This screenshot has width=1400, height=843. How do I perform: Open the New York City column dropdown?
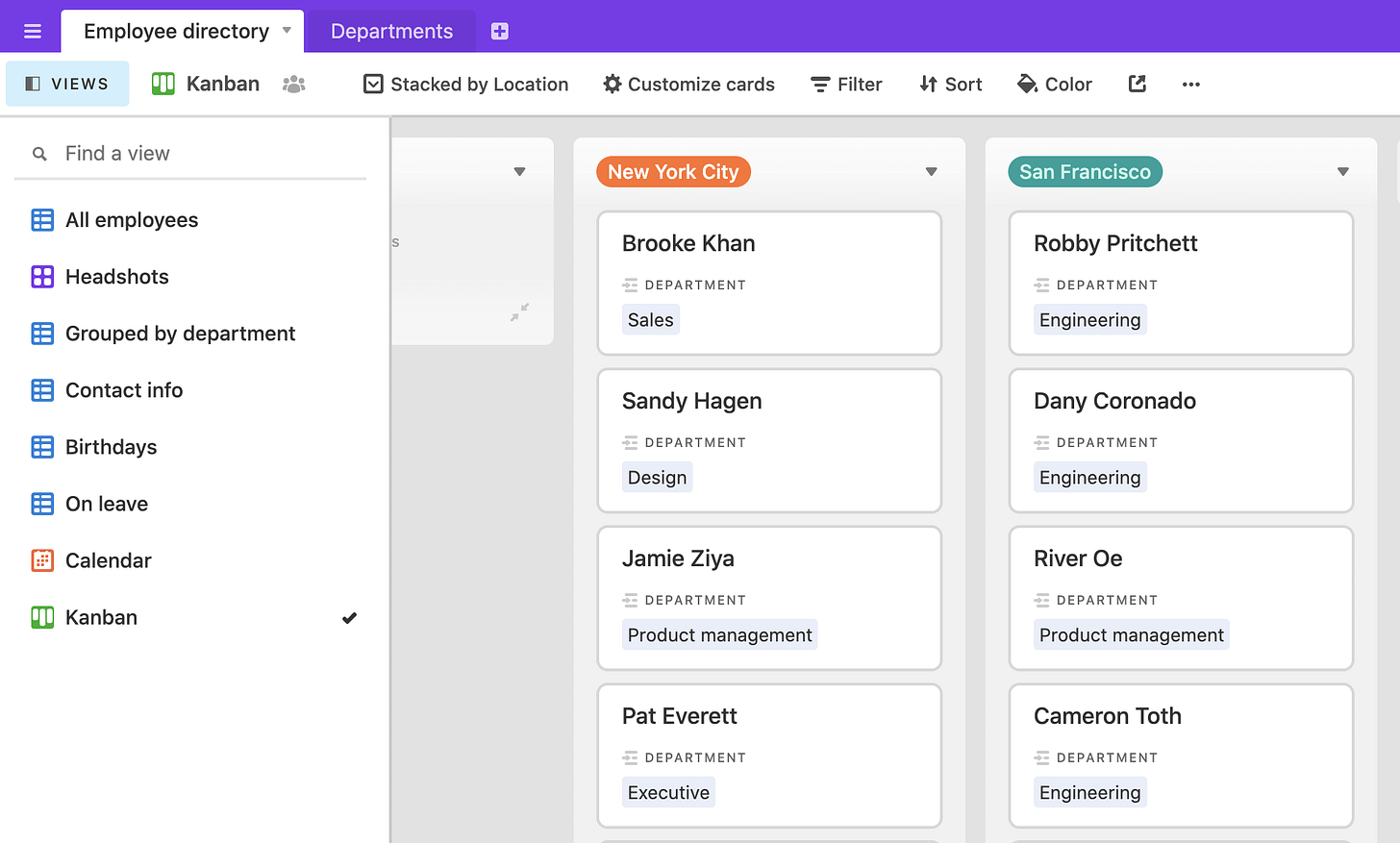pos(931,171)
